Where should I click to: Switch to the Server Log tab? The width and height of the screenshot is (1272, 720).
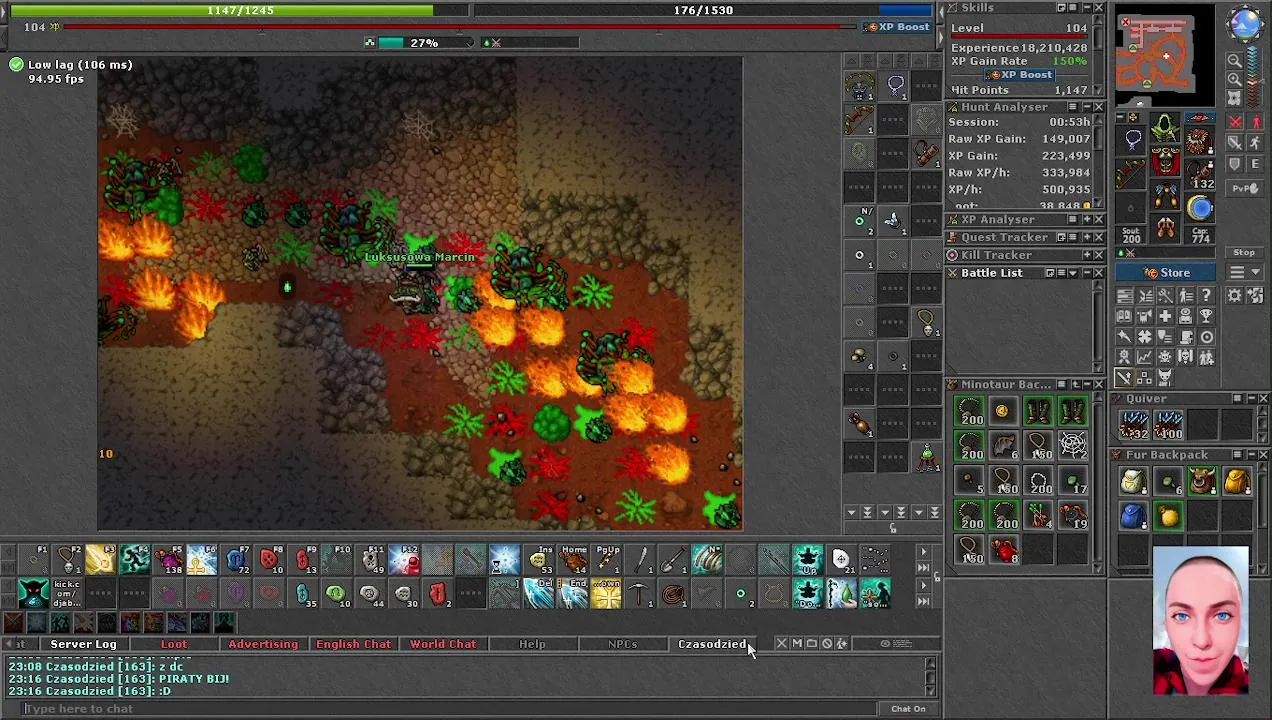click(84, 644)
